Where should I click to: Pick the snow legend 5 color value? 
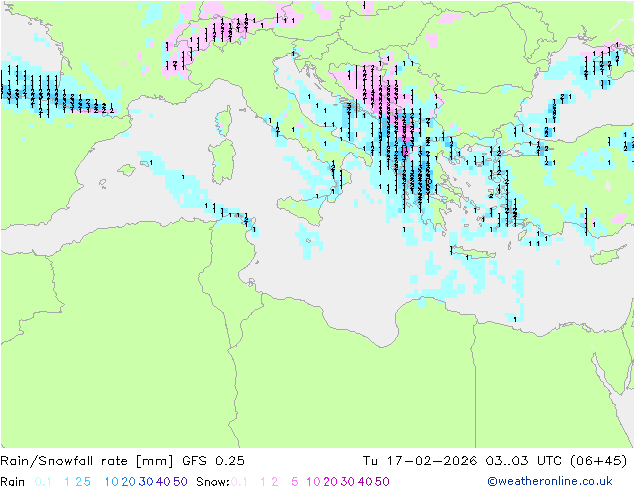pyautogui.click(x=295, y=482)
